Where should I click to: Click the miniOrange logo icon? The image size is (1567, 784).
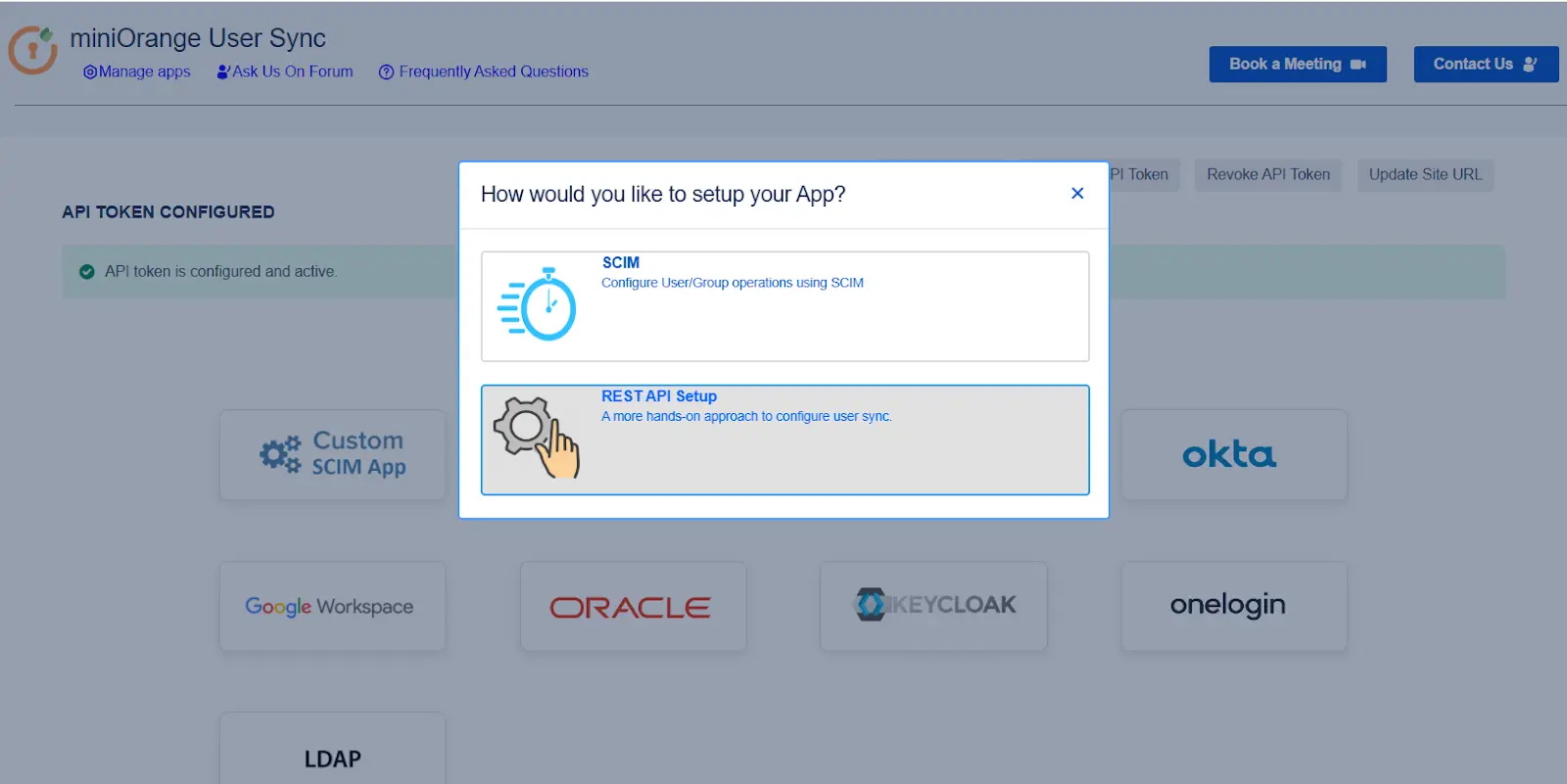tap(33, 50)
